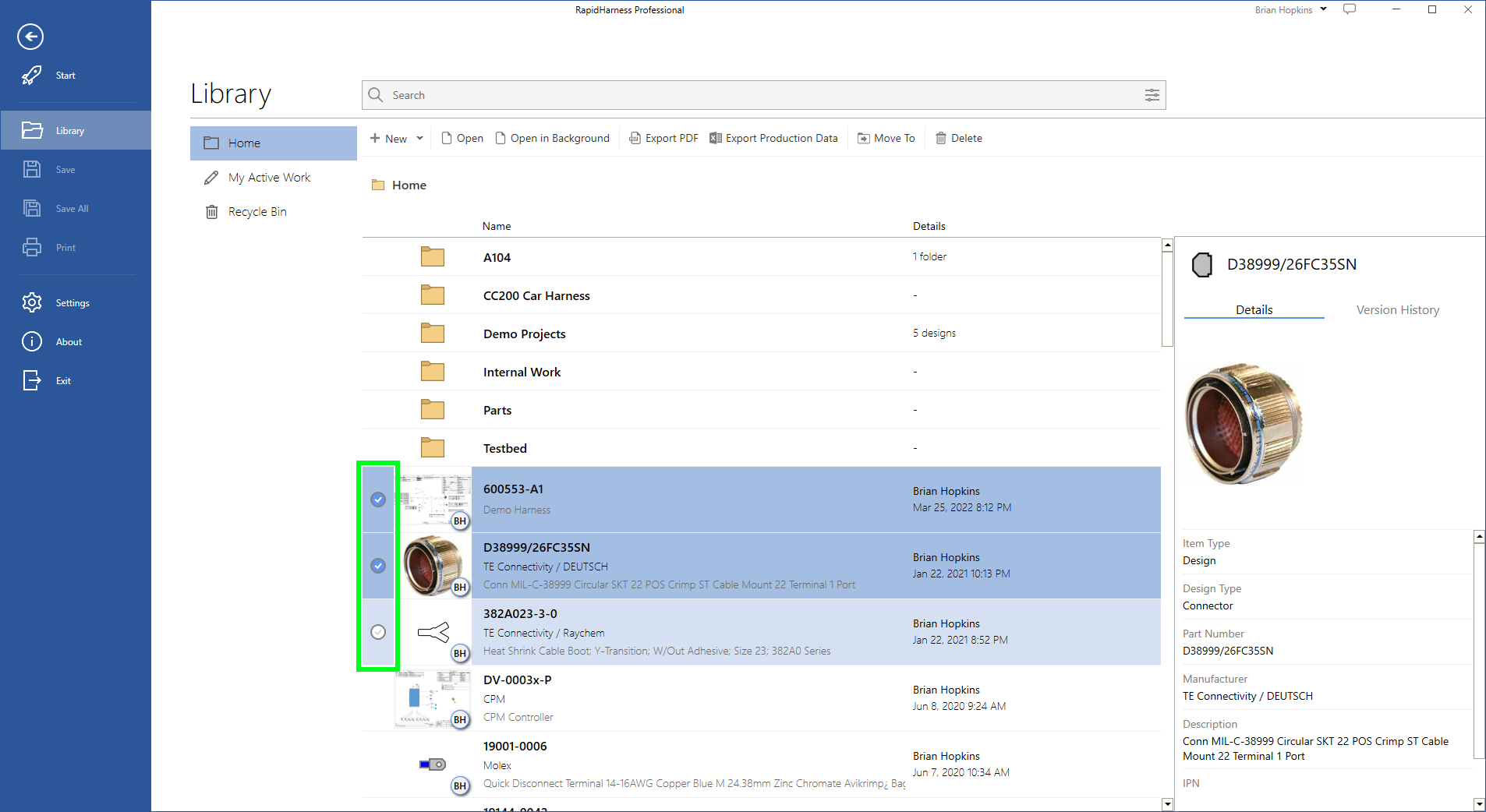This screenshot has width=1486, height=812.
Task: Open Settings gear icon
Action: click(x=32, y=302)
